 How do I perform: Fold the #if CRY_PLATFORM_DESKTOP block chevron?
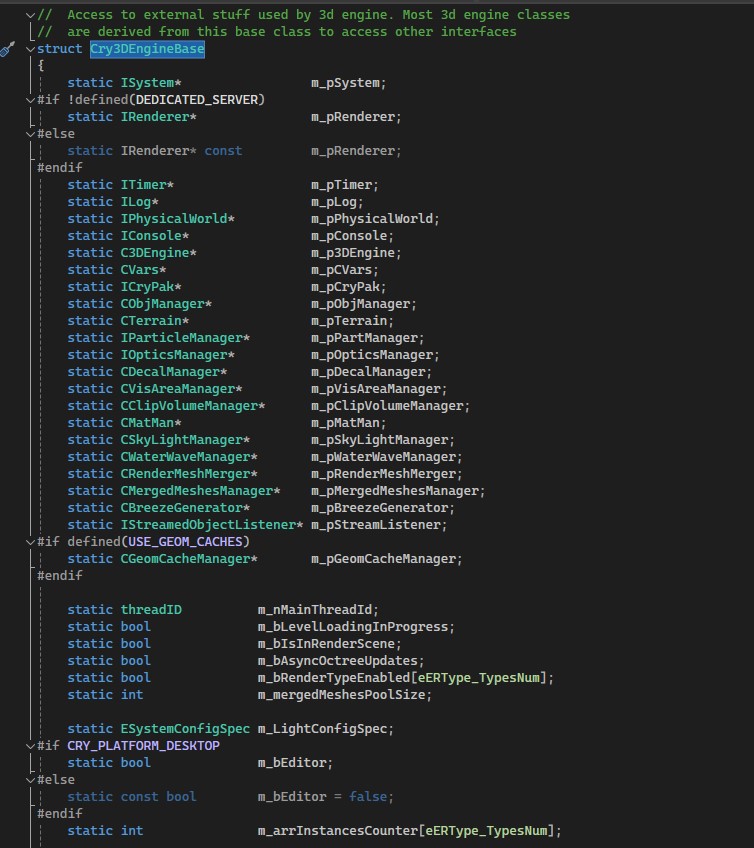click(29, 746)
